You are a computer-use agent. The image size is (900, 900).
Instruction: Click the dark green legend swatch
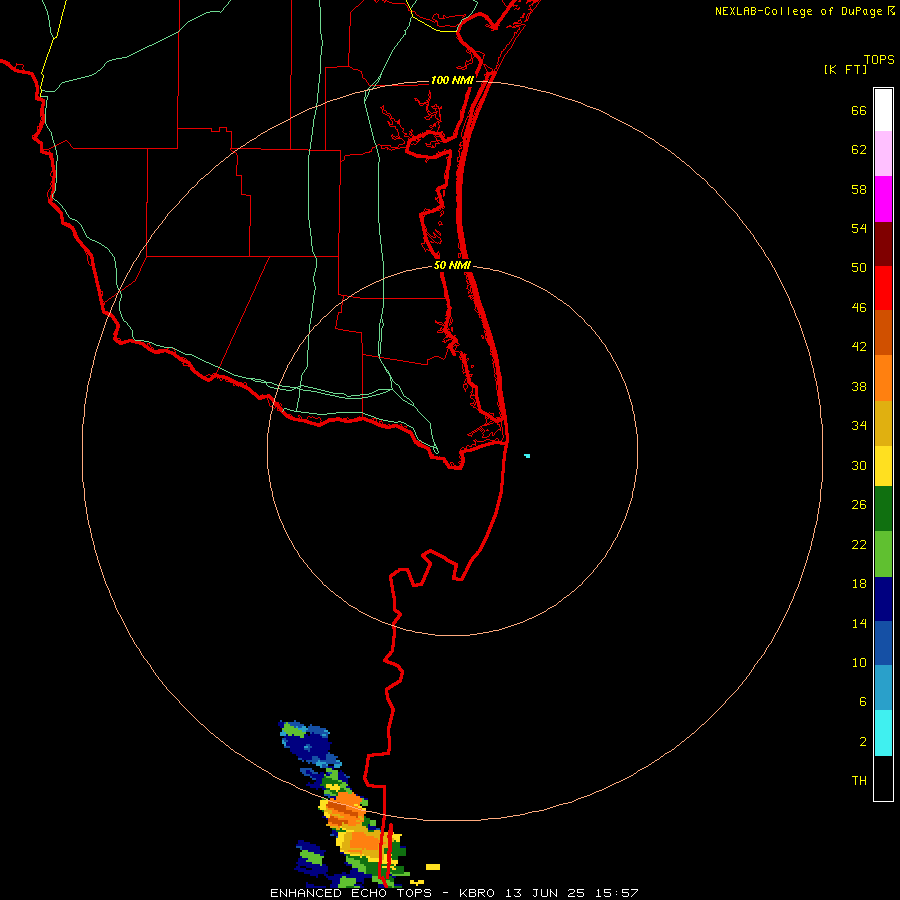point(883,509)
